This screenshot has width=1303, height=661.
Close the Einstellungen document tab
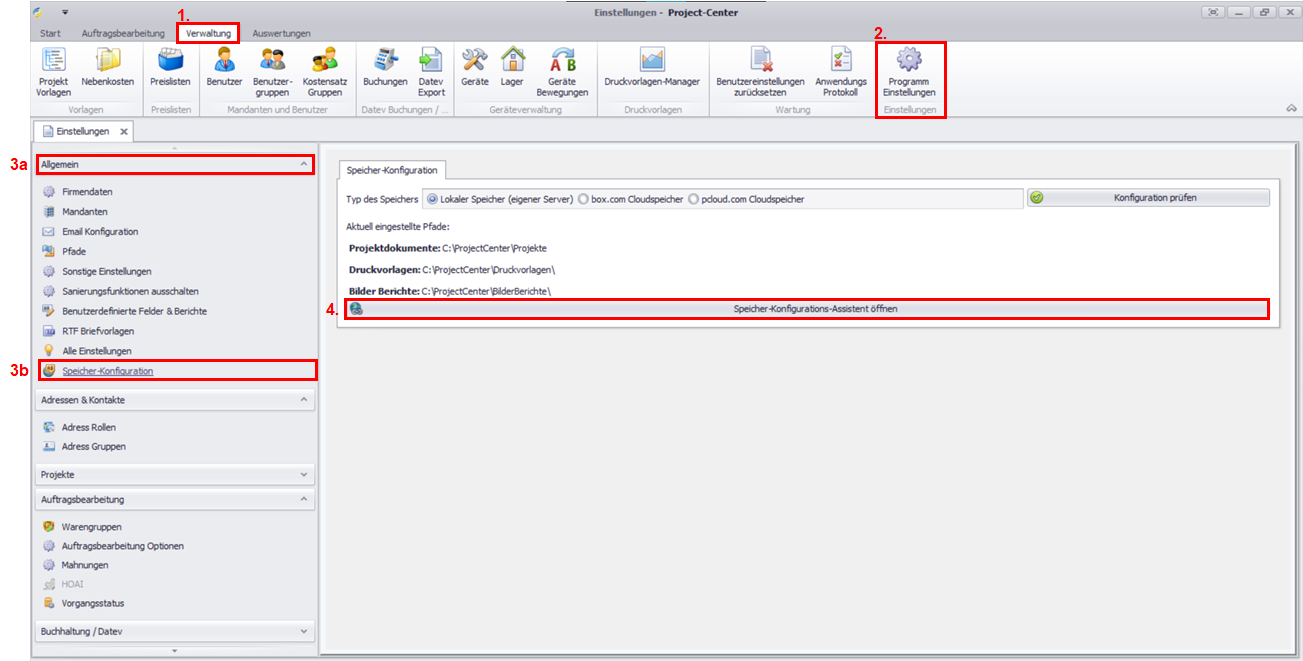pos(124,131)
